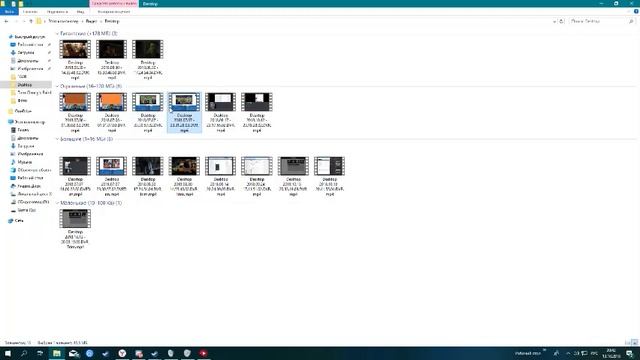The width and height of the screenshot is (640, 360).
Task: Select sixth video in Большие group
Action: coord(257,176)
